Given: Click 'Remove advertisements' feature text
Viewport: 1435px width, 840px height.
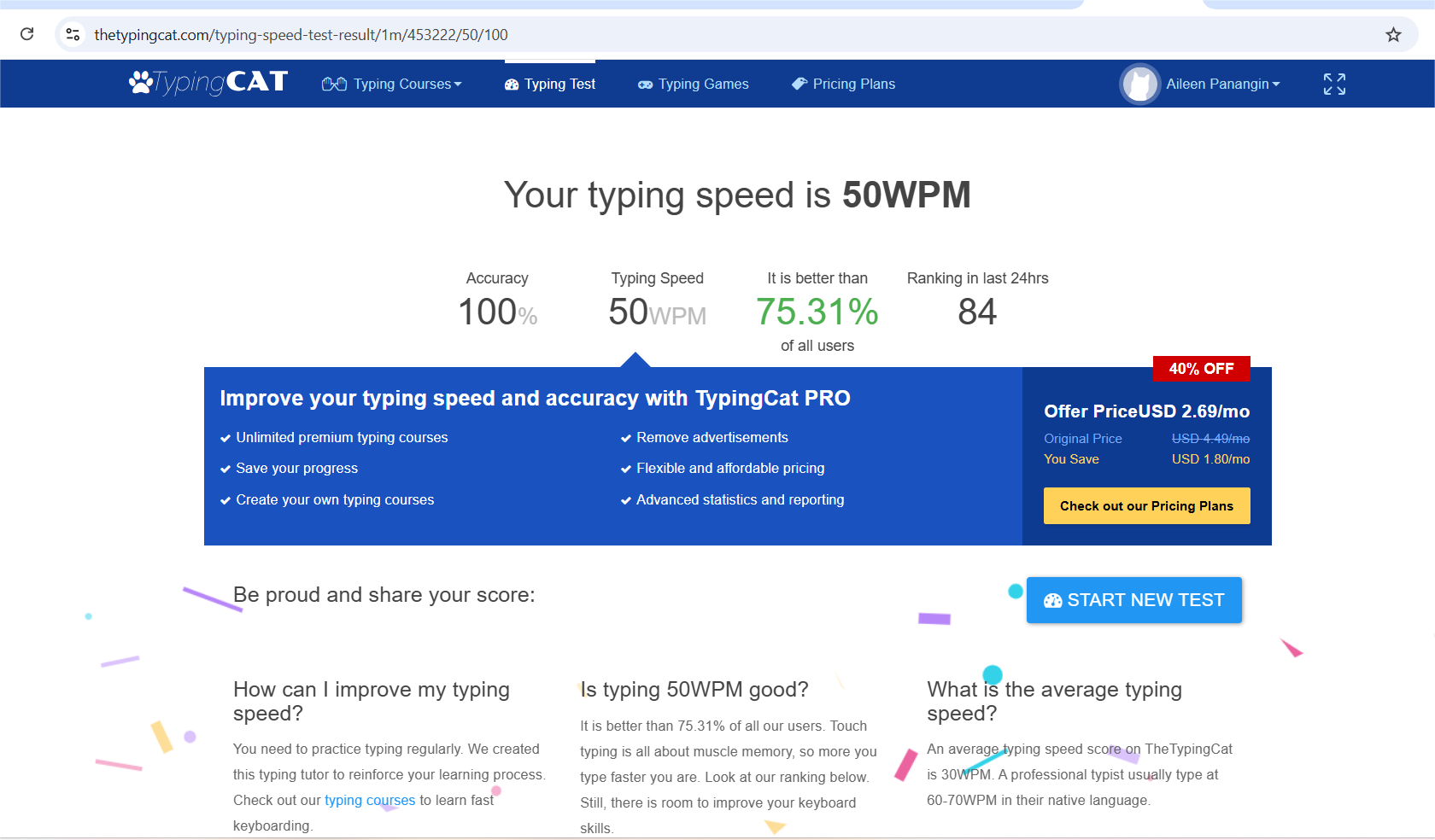Looking at the screenshot, I should (712, 437).
